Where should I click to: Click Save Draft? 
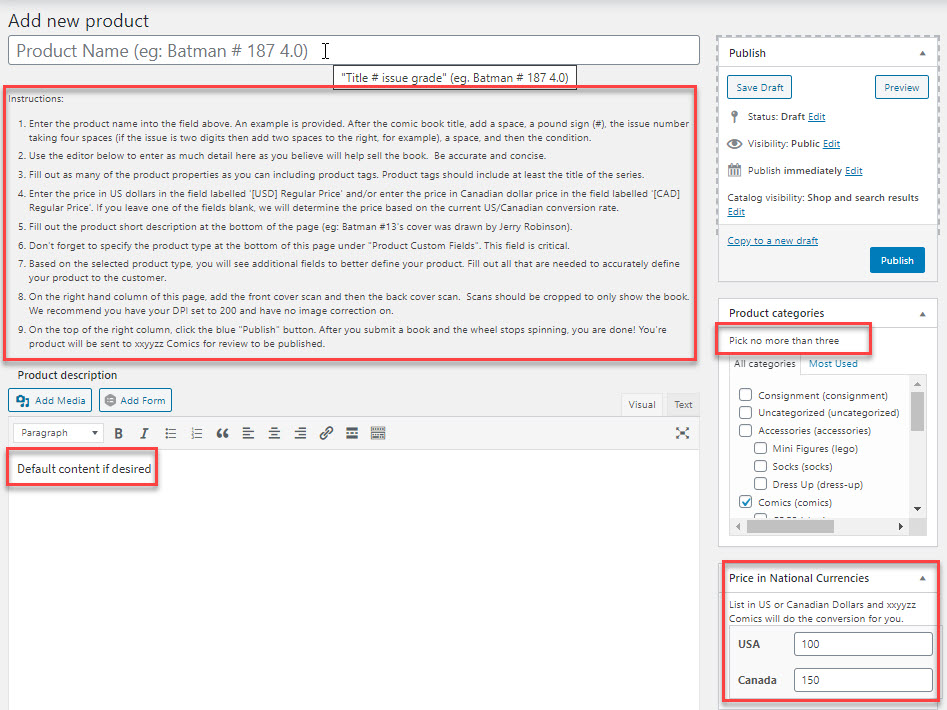760,88
